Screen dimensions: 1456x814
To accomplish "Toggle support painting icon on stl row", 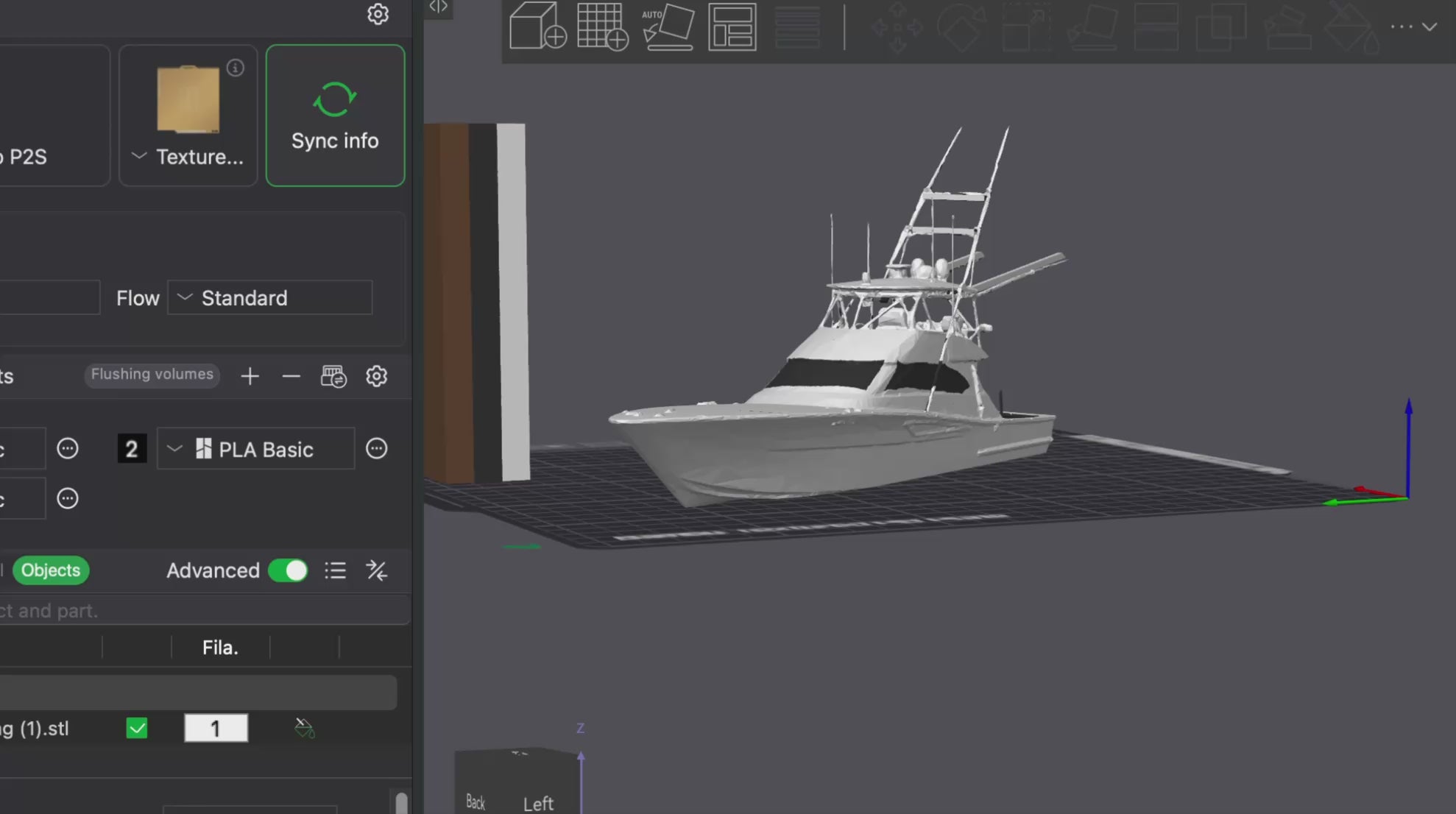I will point(304,728).
